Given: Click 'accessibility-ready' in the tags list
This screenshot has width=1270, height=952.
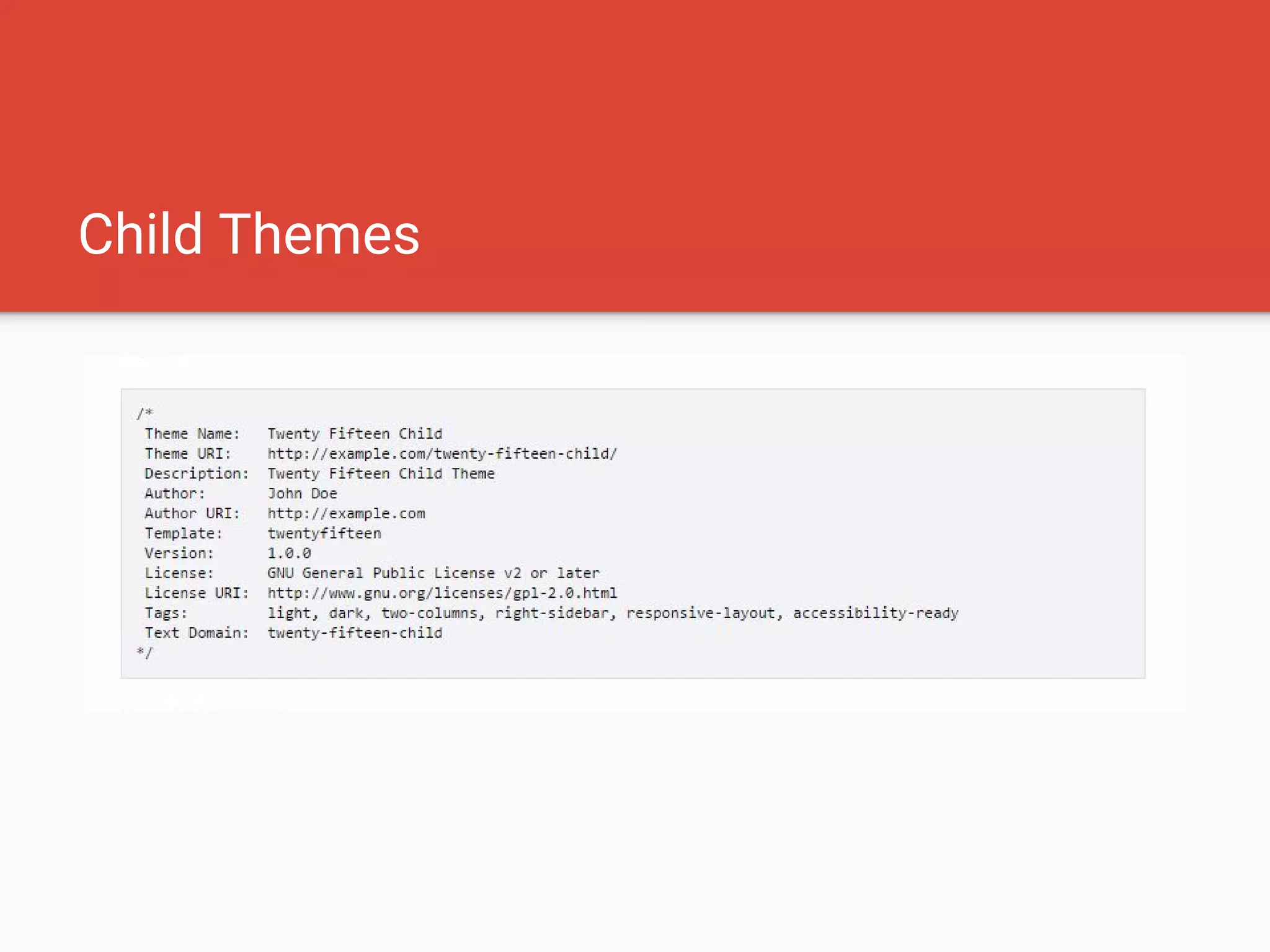Looking at the screenshot, I should [876, 613].
